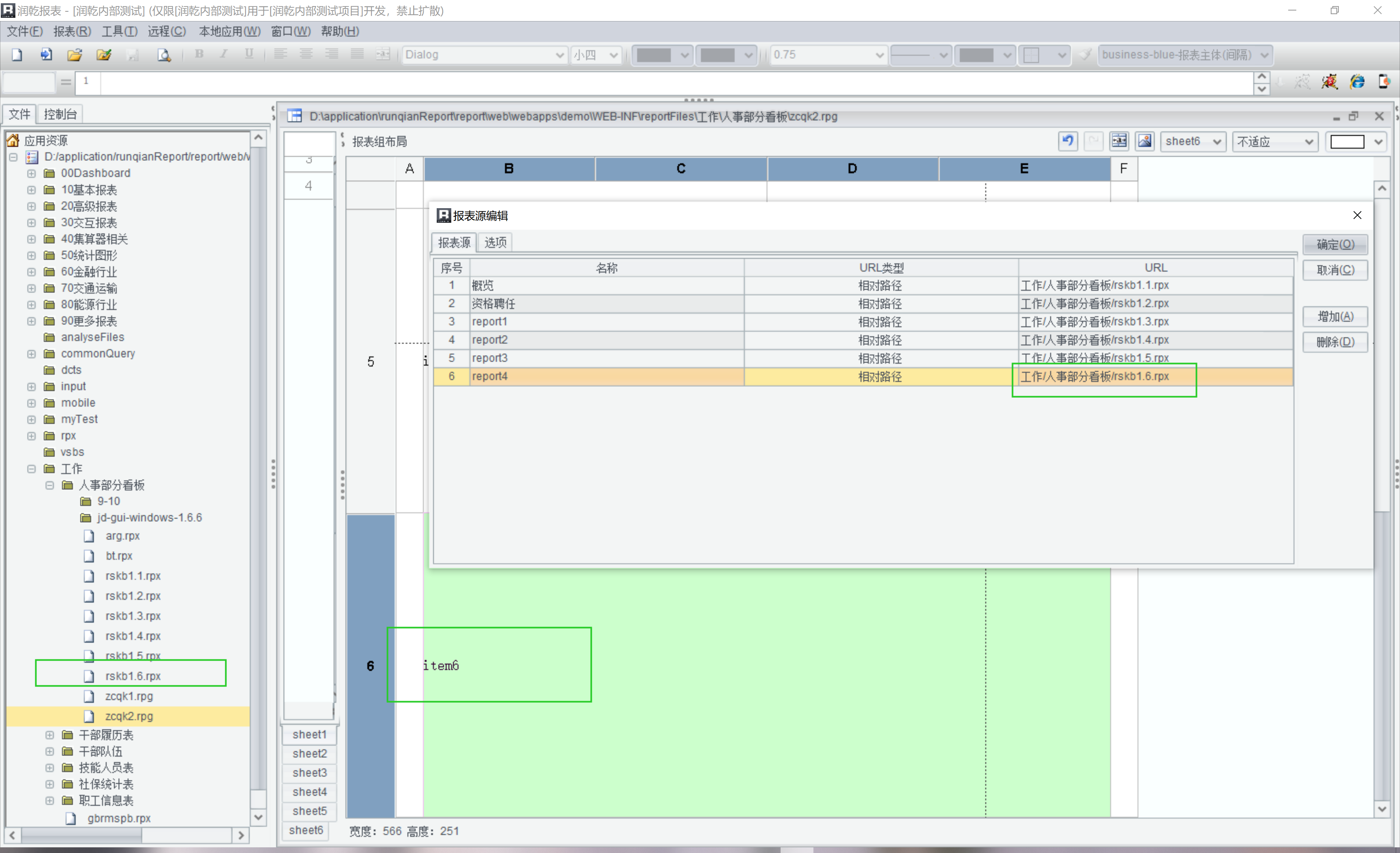Expand the 00Dashboard folder node

32,173
